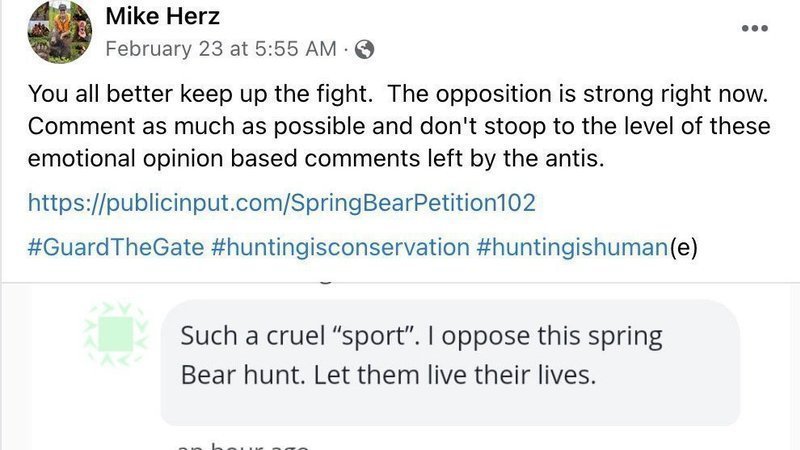Click the green patterned commenter avatar
800x450 pixels.
116,332
